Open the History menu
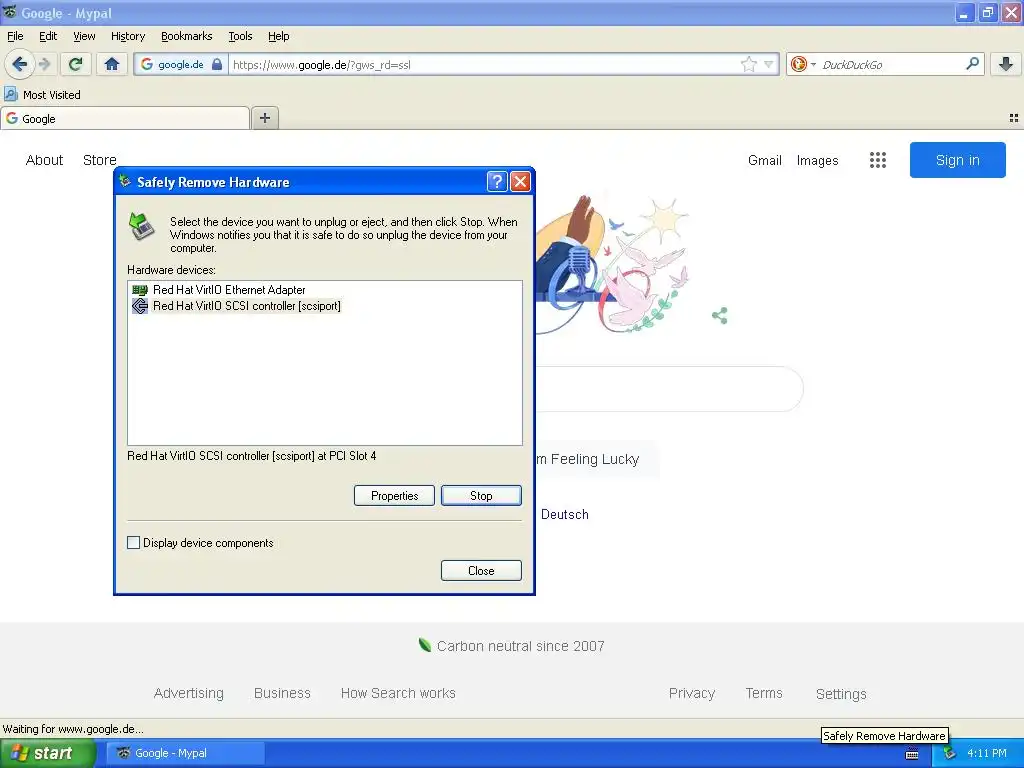This screenshot has height=768, width=1024. coord(127,36)
